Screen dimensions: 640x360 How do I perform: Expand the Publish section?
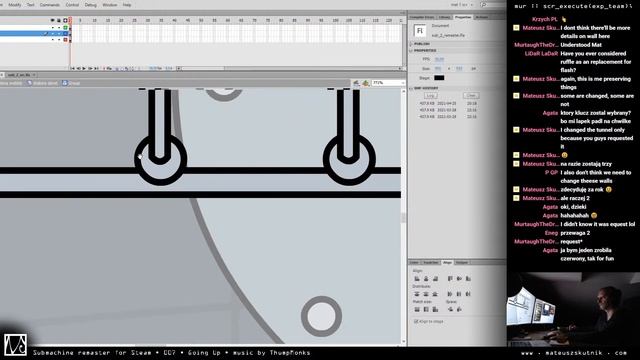point(411,44)
